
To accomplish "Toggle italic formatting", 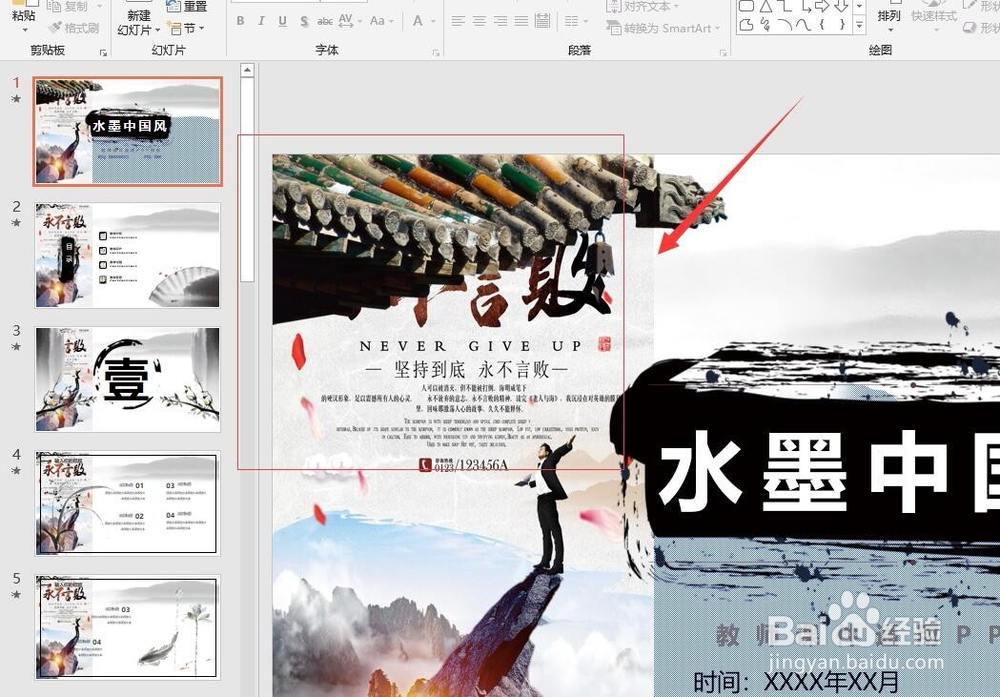I will click(261, 20).
